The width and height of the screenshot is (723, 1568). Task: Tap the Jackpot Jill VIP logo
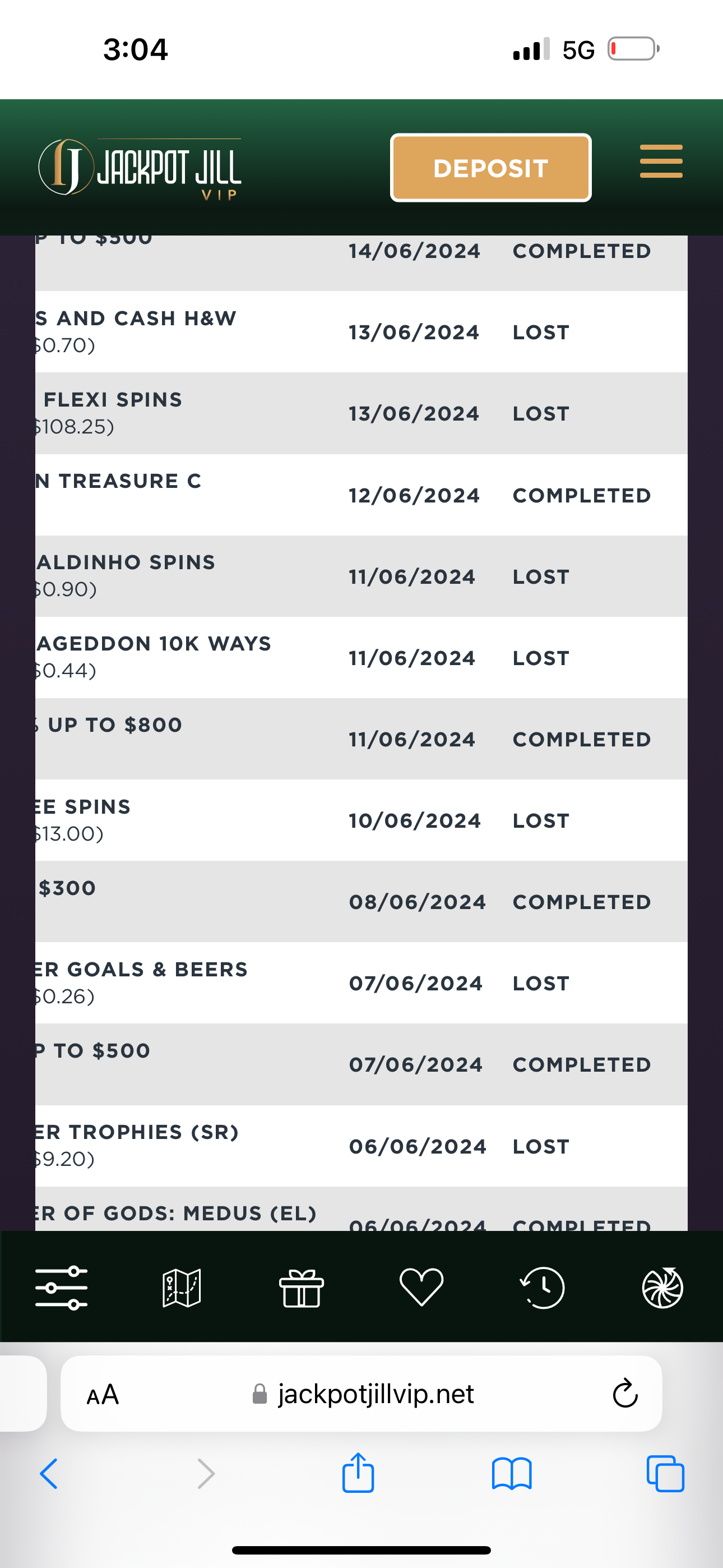pyautogui.click(x=140, y=167)
